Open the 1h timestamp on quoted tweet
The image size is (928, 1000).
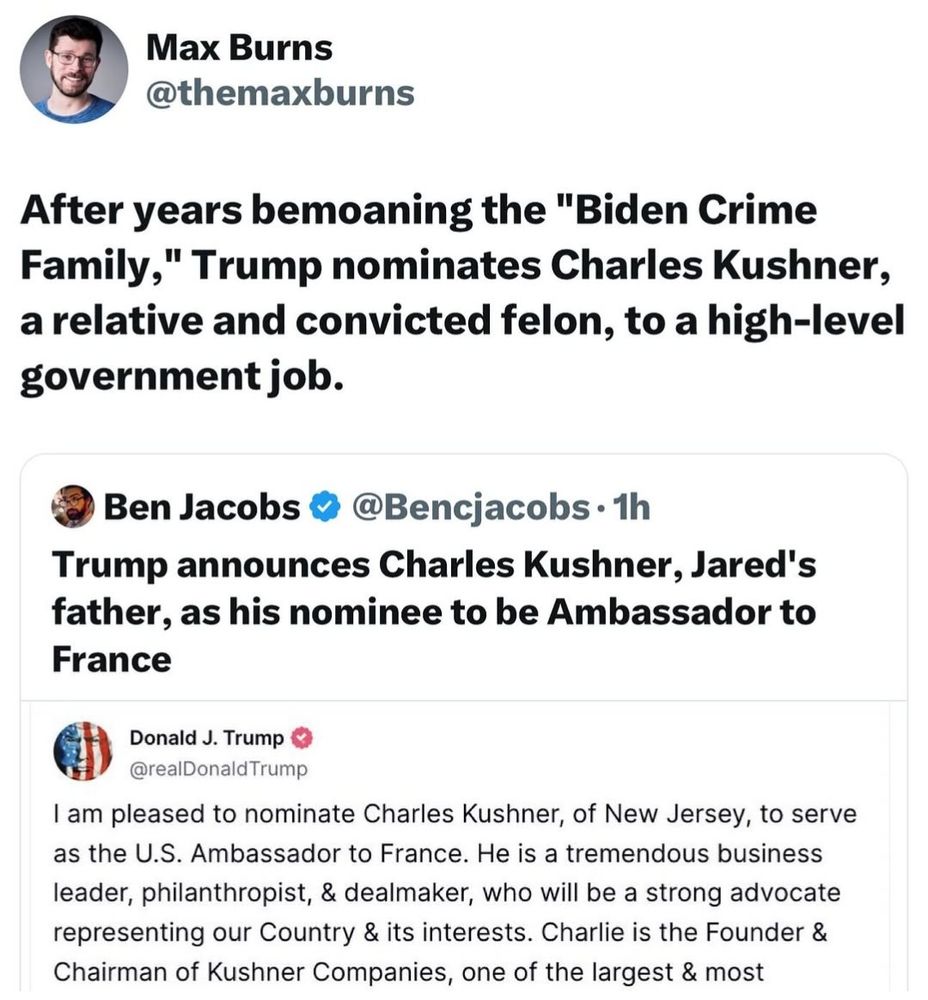[630, 508]
